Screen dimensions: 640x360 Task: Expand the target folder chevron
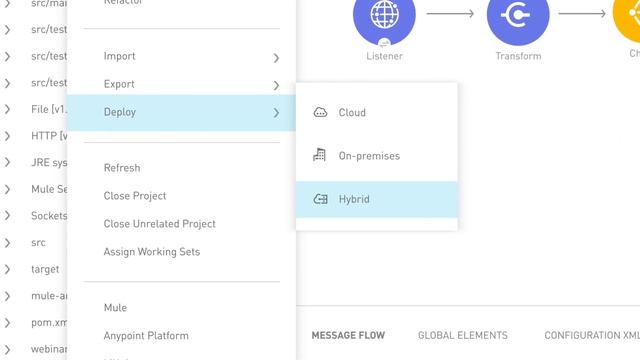pyautogui.click(x=7, y=269)
